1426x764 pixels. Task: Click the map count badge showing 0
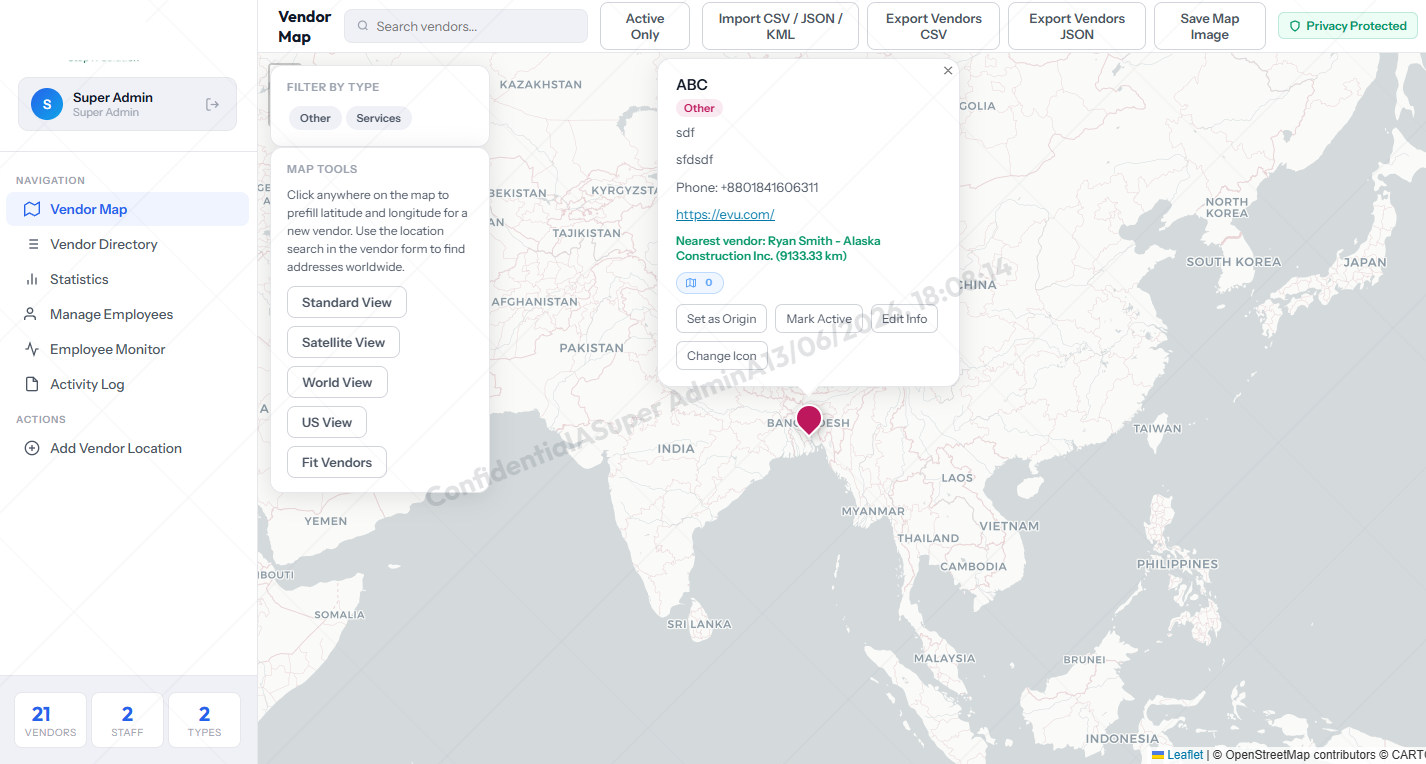pos(700,283)
